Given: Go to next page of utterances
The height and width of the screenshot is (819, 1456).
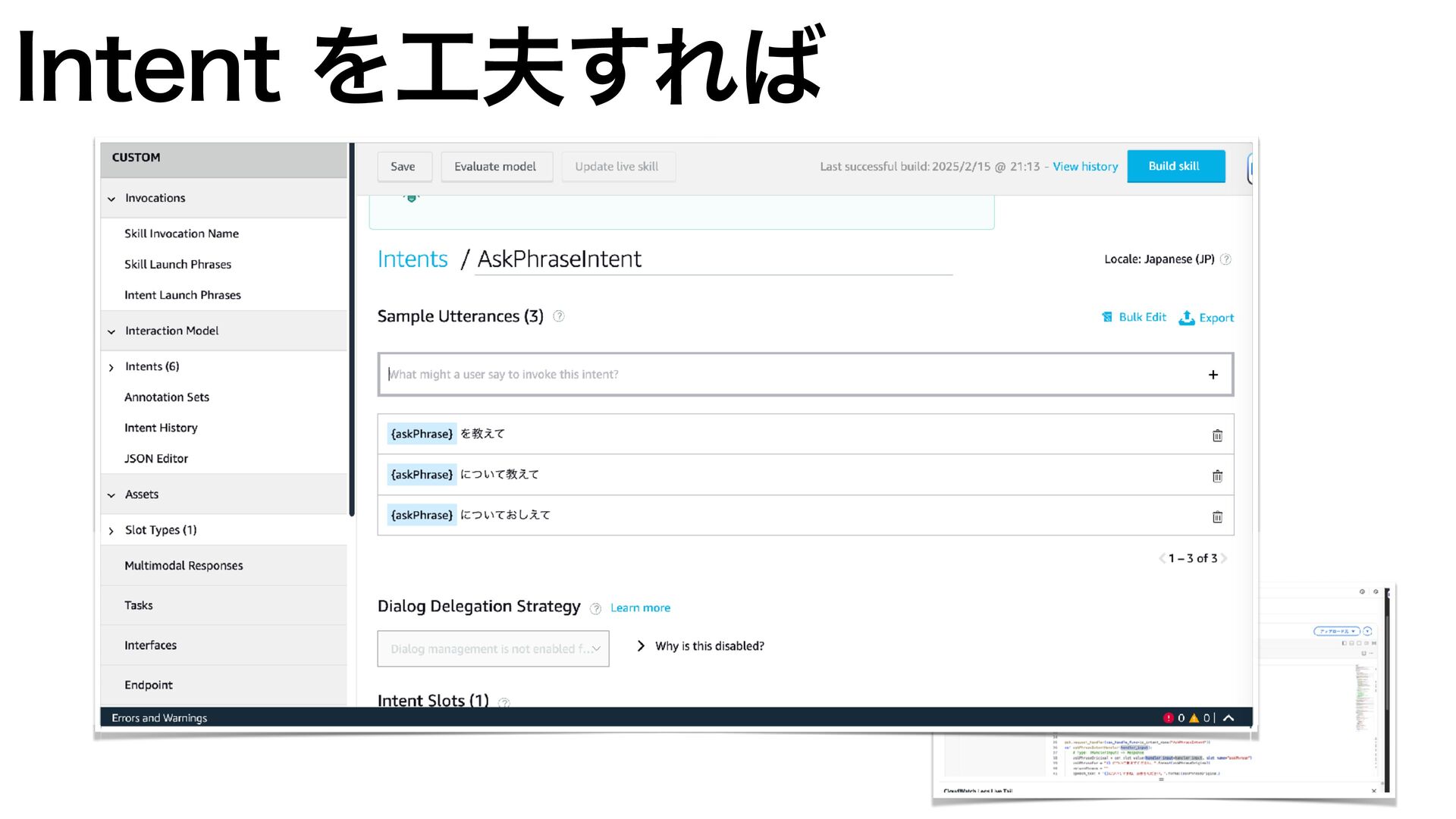Looking at the screenshot, I should (x=1223, y=558).
